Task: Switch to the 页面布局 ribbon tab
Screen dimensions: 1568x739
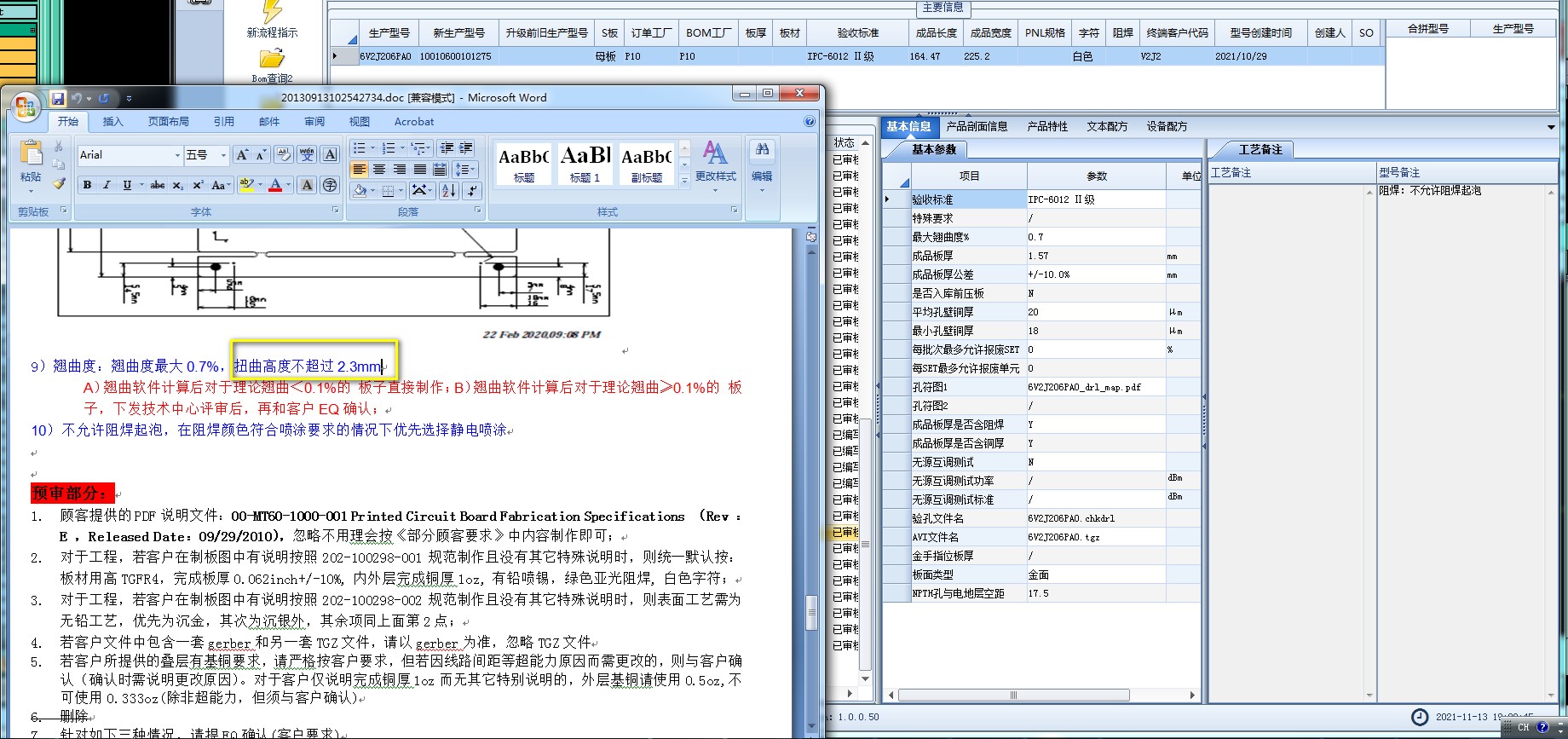Action: [x=169, y=122]
